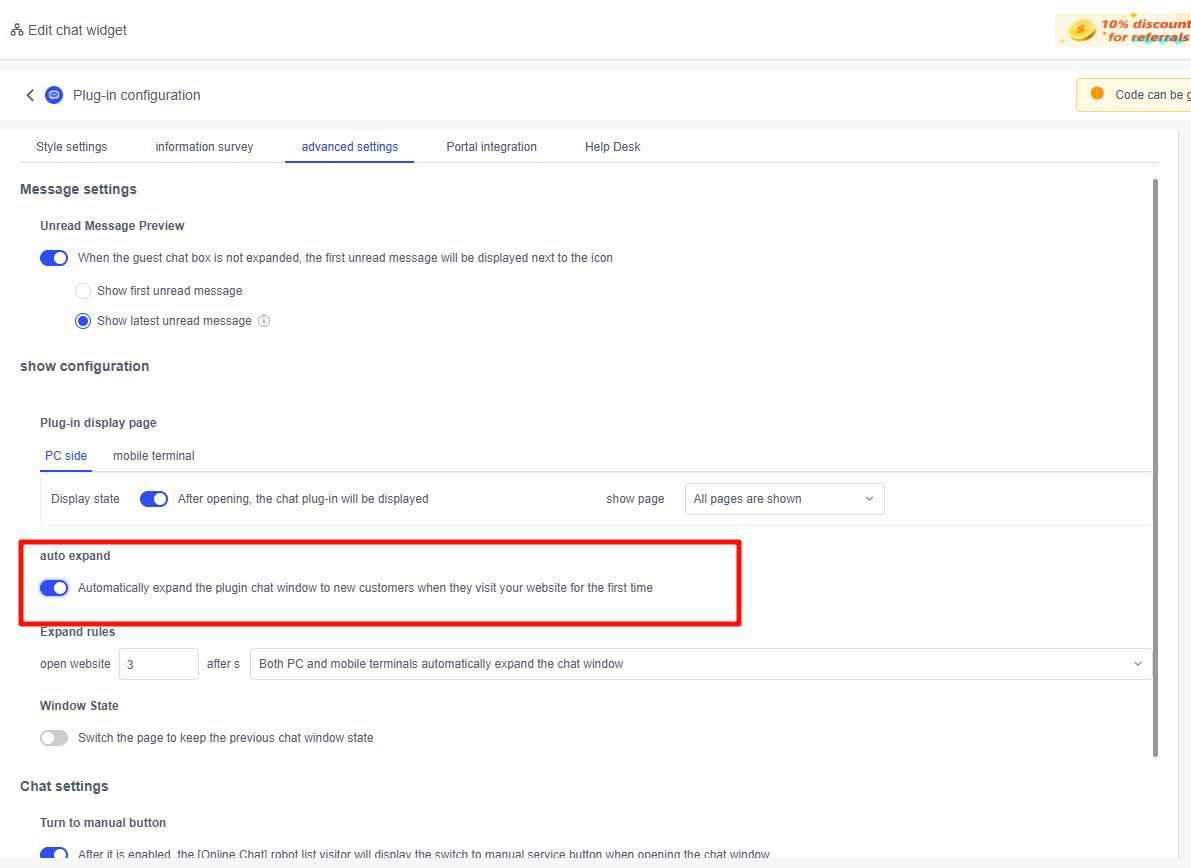Disable the auto expand toggle
Screen dimensions: 1191x868
point(54,588)
